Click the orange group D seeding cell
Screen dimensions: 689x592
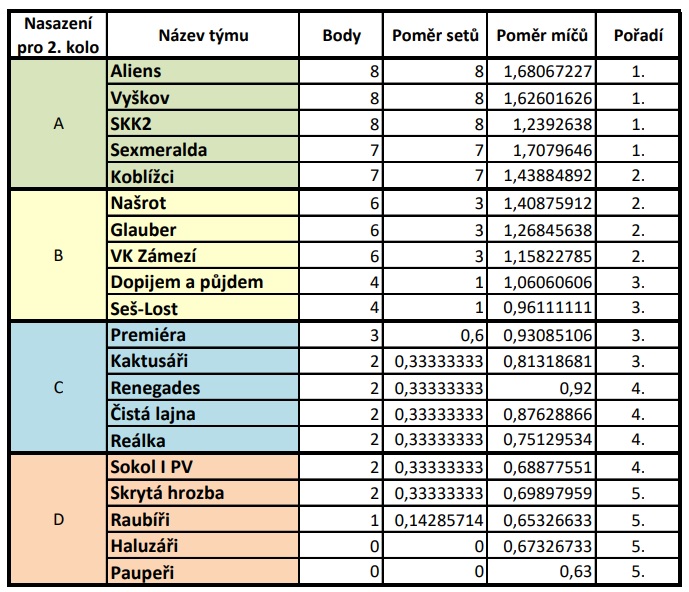pos(58,519)
